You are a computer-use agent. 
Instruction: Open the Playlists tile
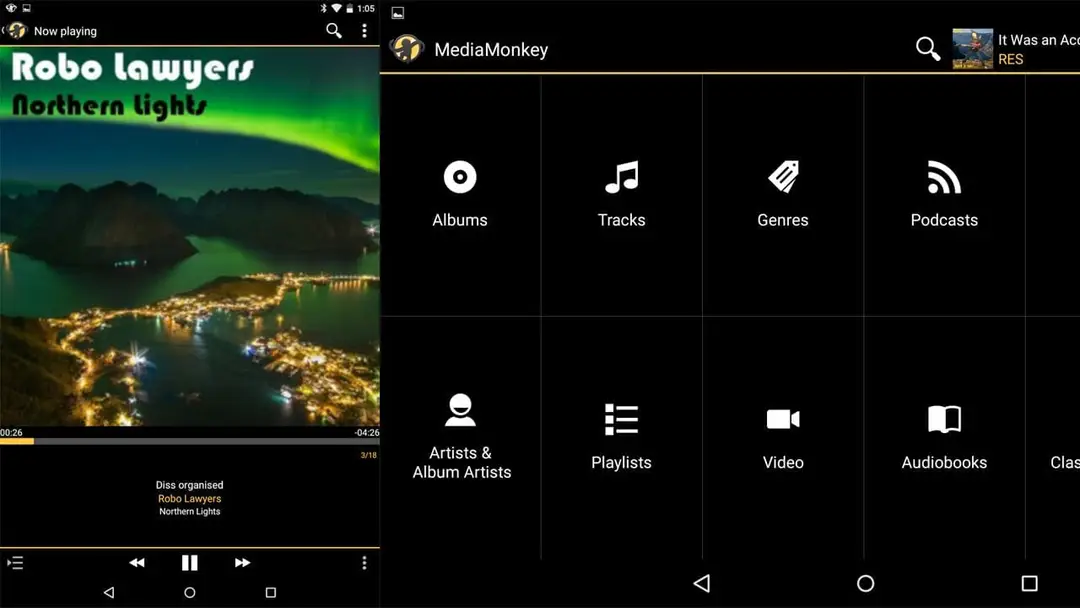(621, 437)
